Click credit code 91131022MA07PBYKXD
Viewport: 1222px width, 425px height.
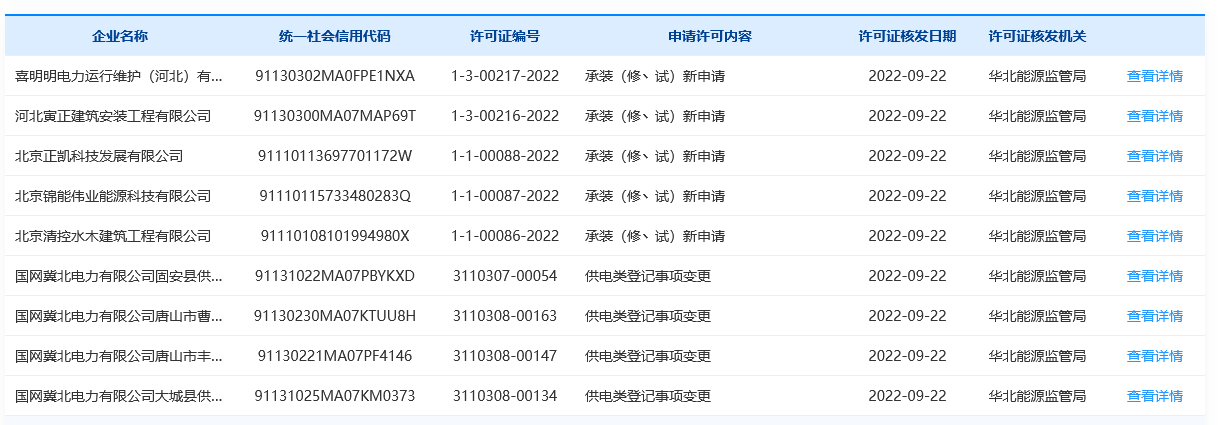pos(335,276)
